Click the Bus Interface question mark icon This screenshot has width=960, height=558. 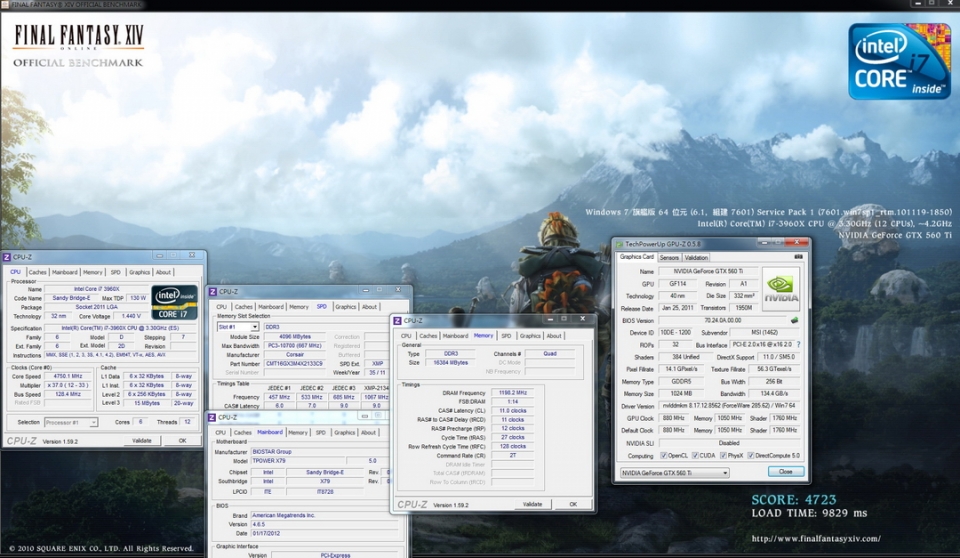[797, 344]
